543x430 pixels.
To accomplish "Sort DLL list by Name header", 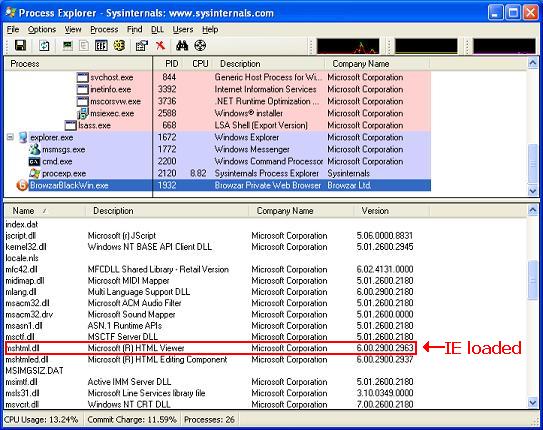I will point(45,210).
